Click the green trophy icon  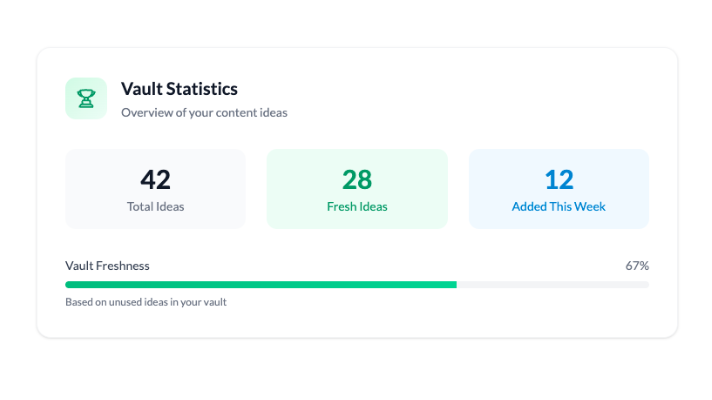[x=86, y=99]
